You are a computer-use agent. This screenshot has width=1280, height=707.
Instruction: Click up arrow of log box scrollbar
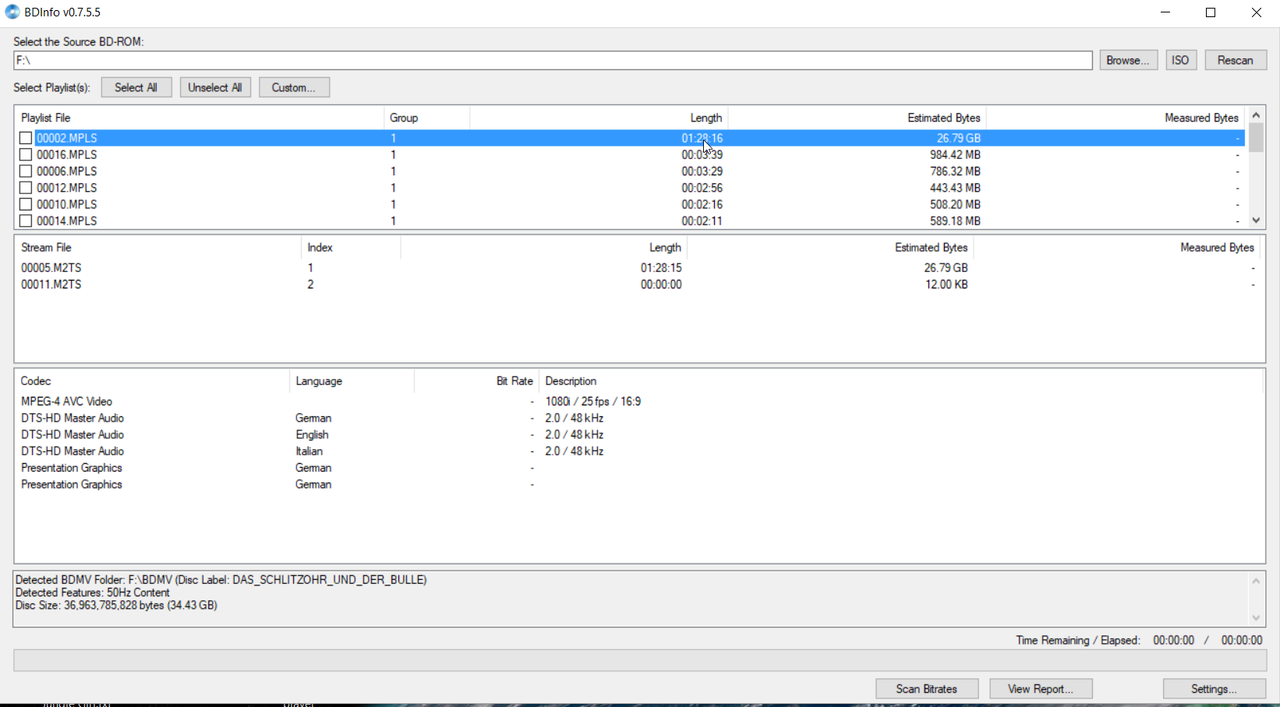[x=1257, y=580]
